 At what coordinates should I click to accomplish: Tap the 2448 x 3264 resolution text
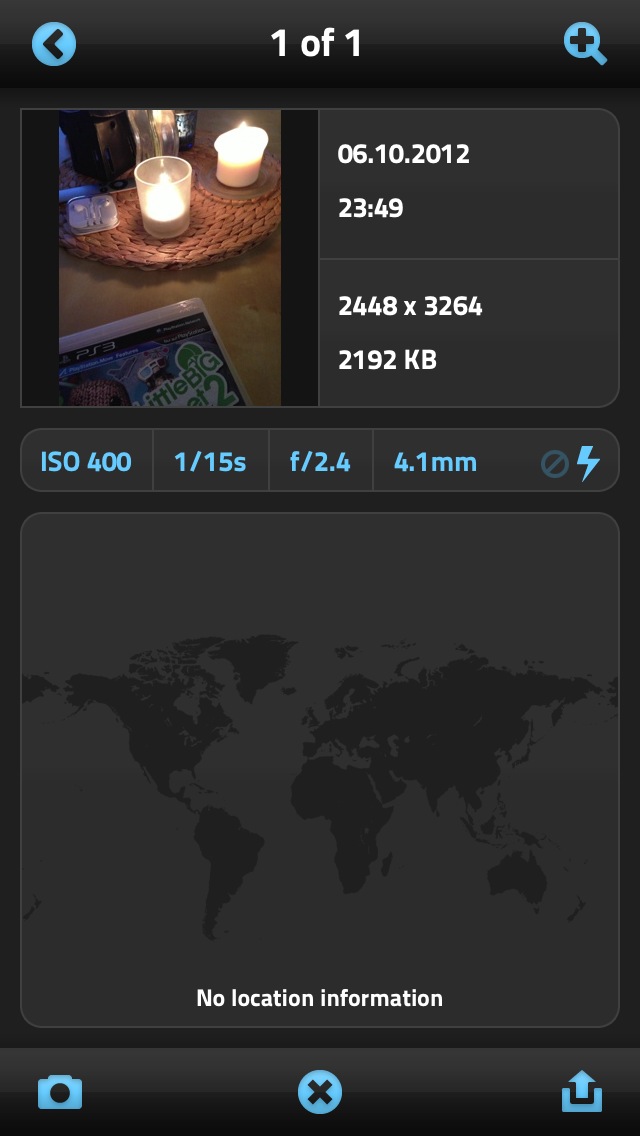click(410, 306)
